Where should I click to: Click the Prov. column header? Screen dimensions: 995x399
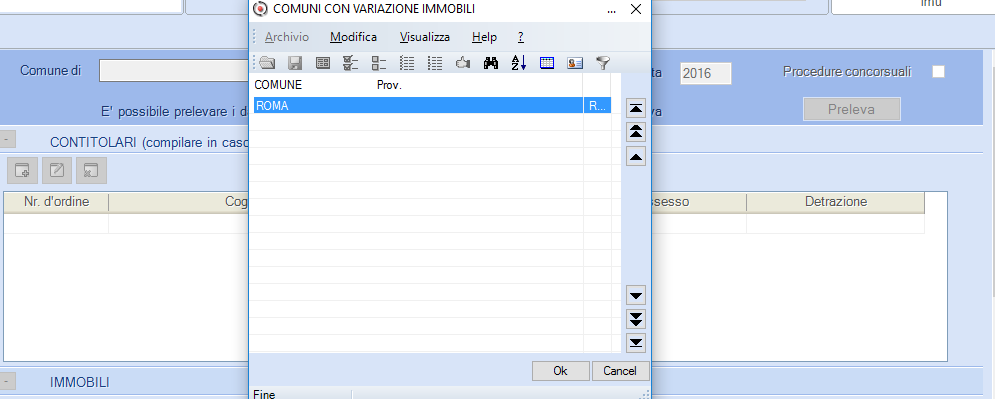pos(390,85)
